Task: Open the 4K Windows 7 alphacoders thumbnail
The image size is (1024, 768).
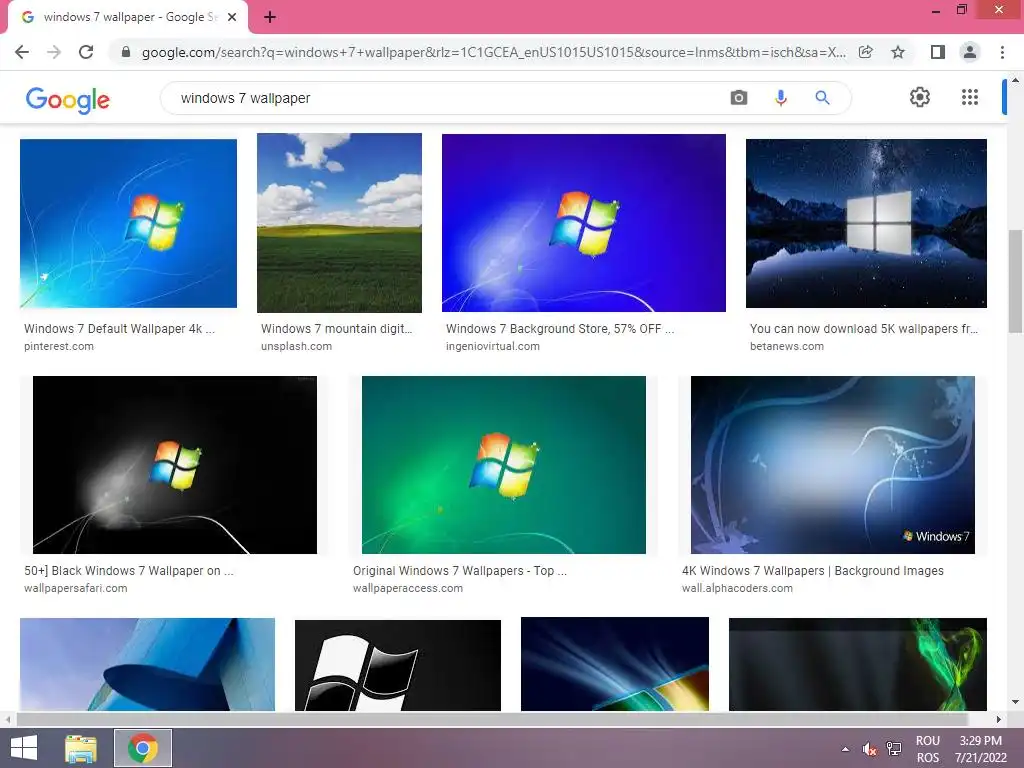Action: point(833,465)
